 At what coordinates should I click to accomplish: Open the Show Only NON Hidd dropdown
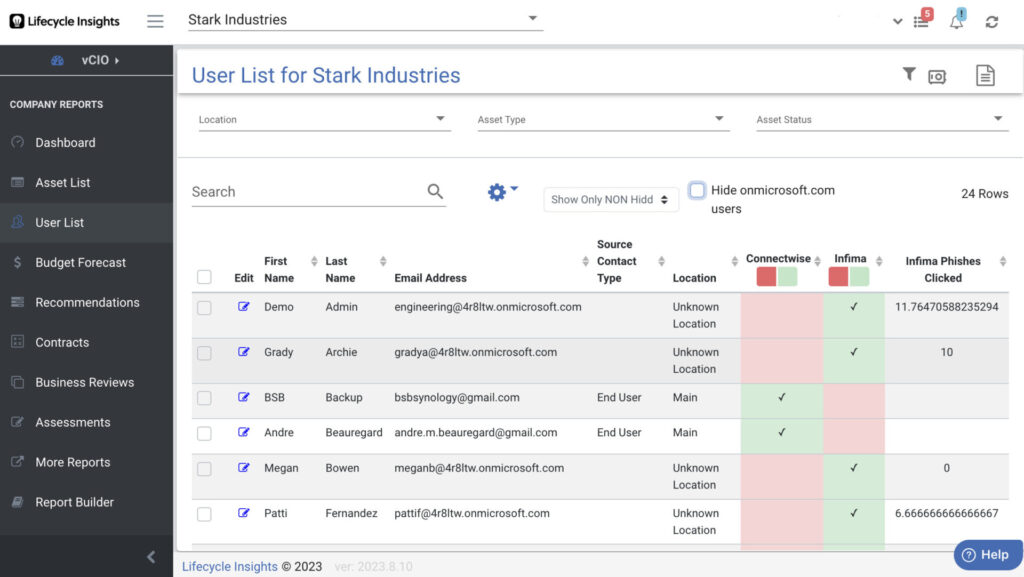[x=611, y=200]
